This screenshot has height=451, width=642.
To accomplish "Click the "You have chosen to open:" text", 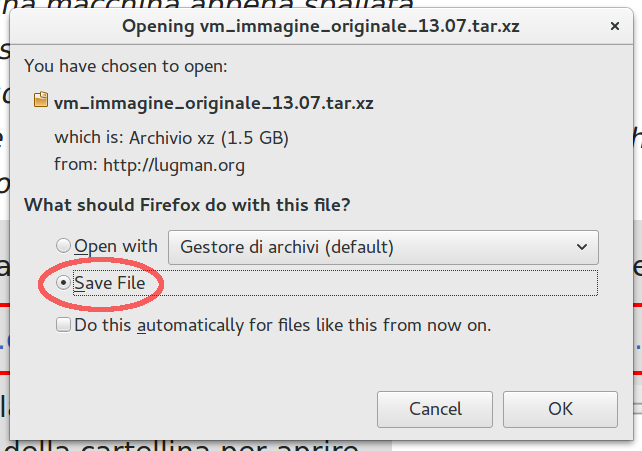I will [126, 66].
